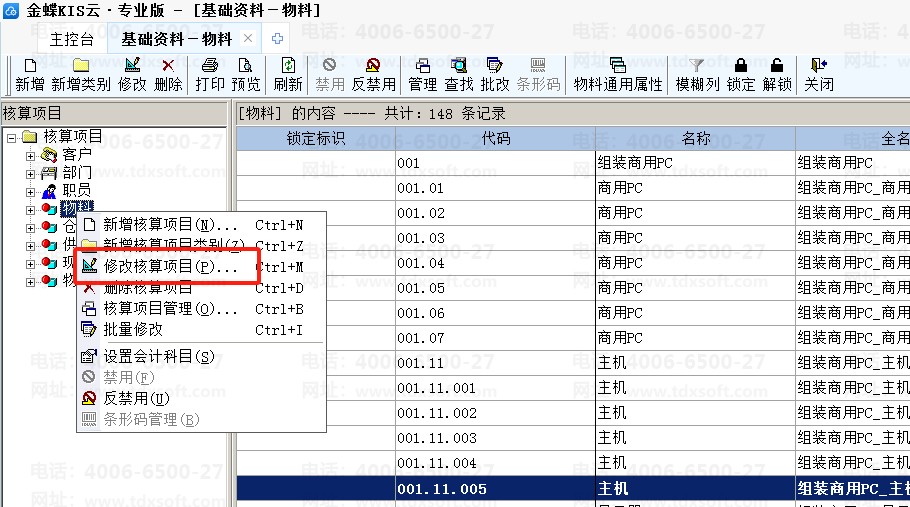Click the 修改 (Edit) toolbar icon
Image resolution: width=910 pixels, height=507 pixels.
tap(132, 75)
